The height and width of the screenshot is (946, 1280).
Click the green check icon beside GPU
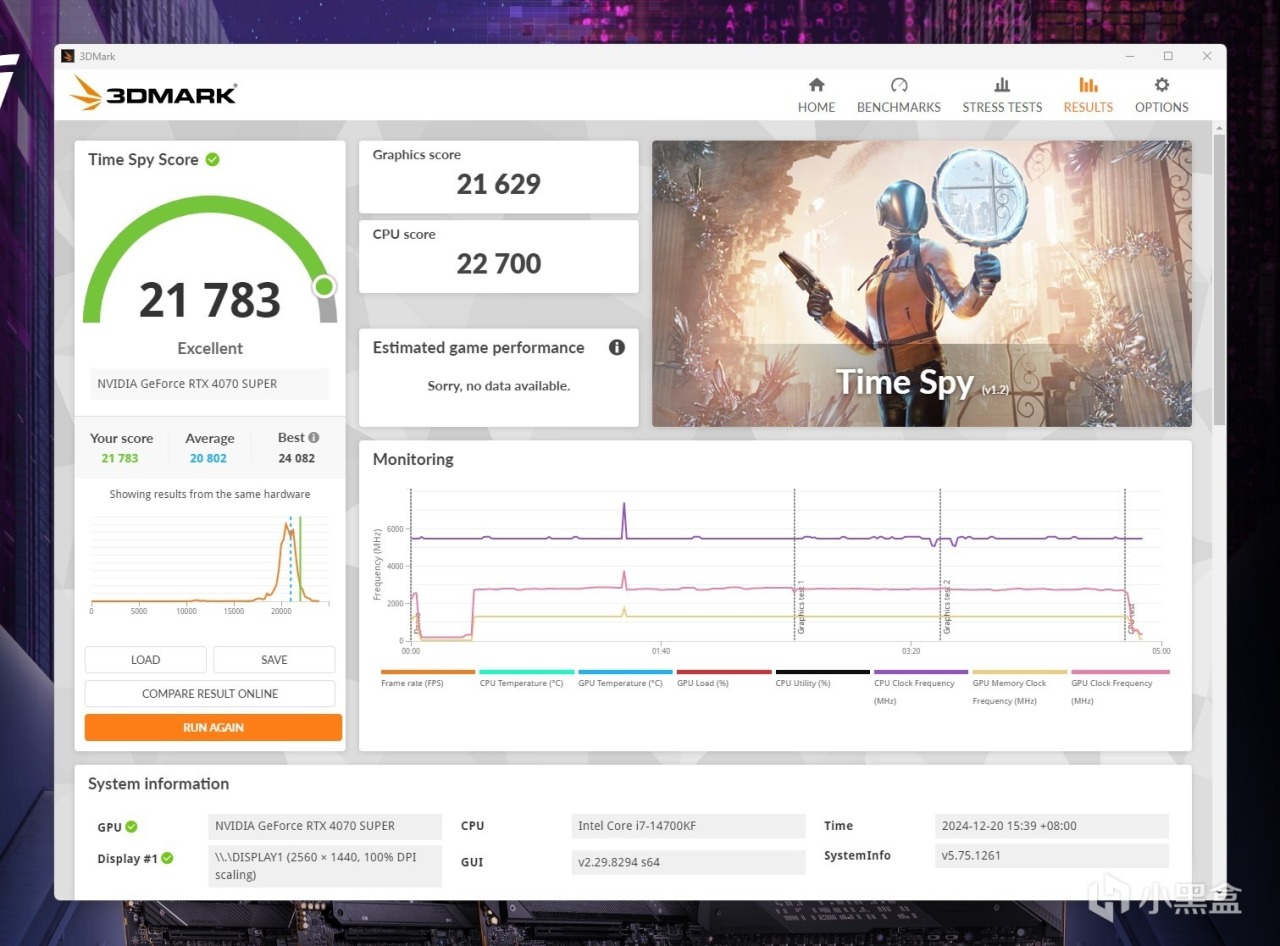tap(131, 827)
